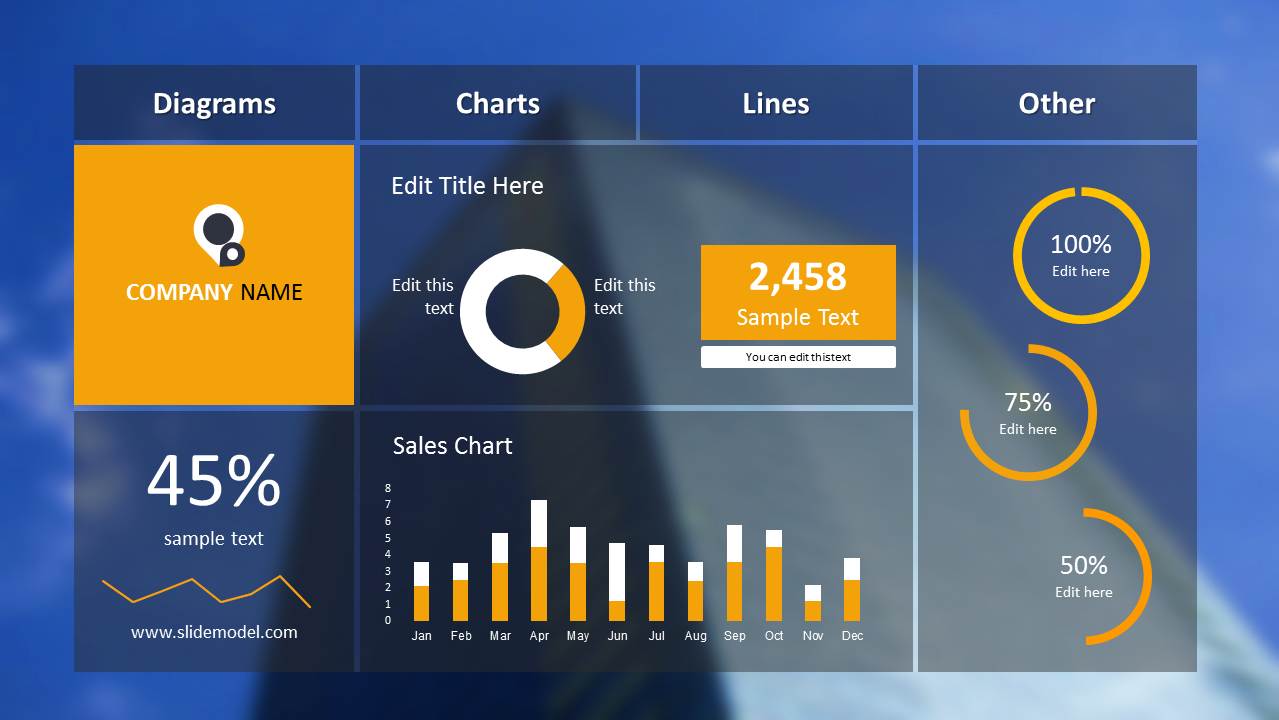Click the Edit Title Here heading
This screenshot has width=1279, height=720.
[x=467, y=186]
